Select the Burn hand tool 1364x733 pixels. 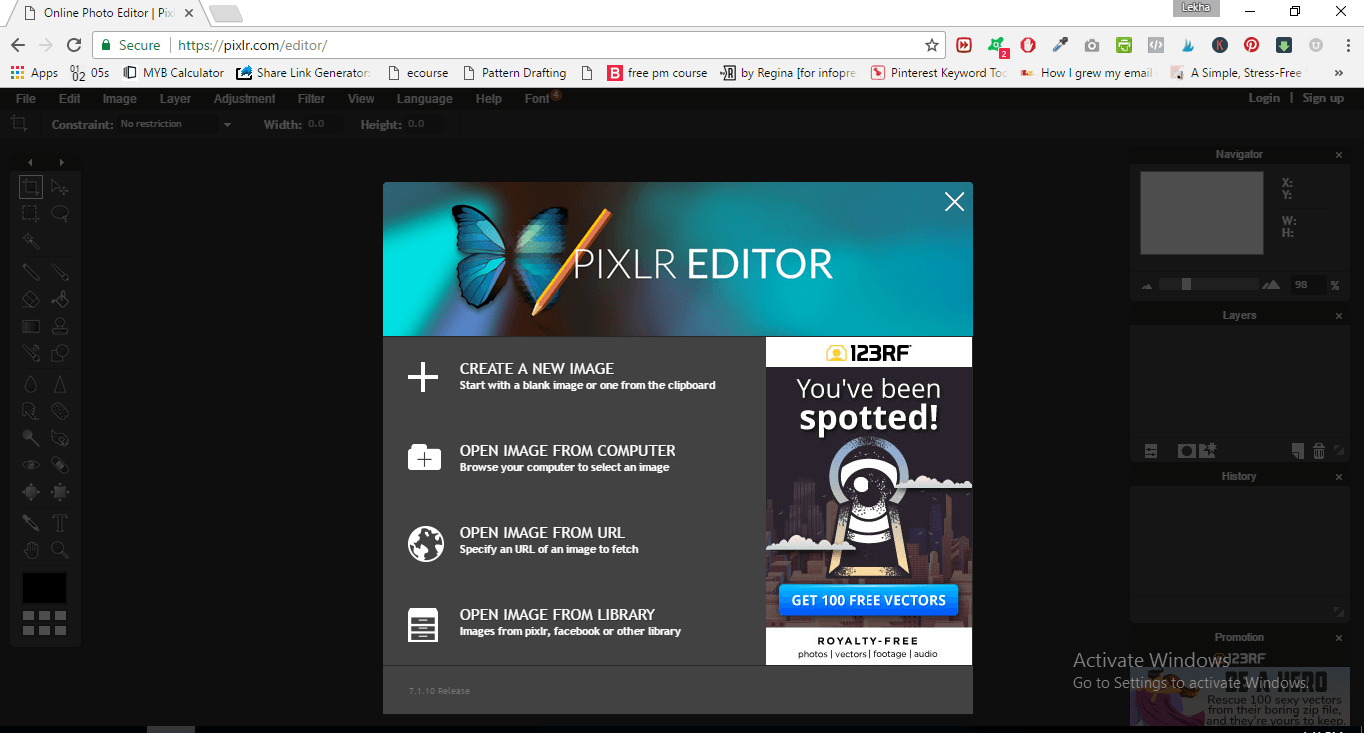pos(60,438)
